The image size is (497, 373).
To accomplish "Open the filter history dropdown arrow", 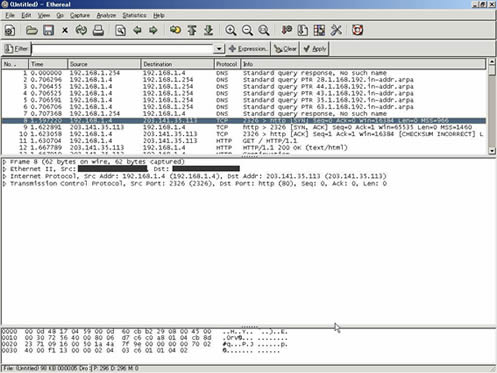I will click(219, 49).
